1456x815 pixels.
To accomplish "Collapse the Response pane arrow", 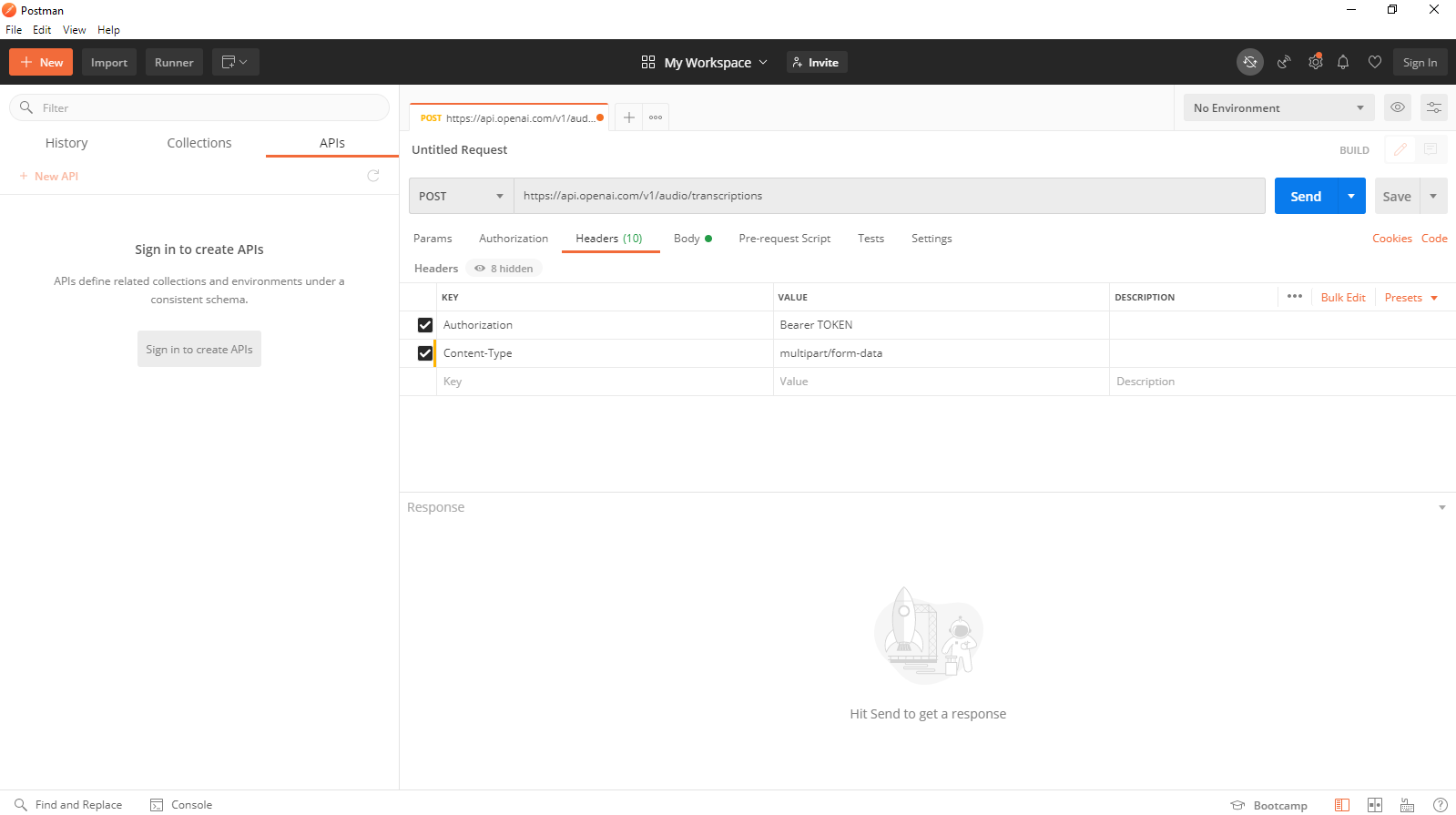I will click(x=1442, y=507).
